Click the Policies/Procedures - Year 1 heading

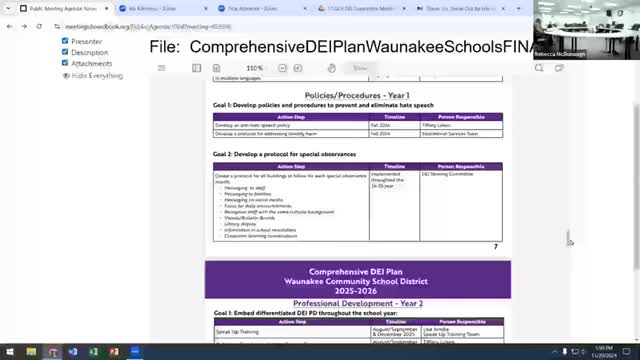[x=357, y=96]
